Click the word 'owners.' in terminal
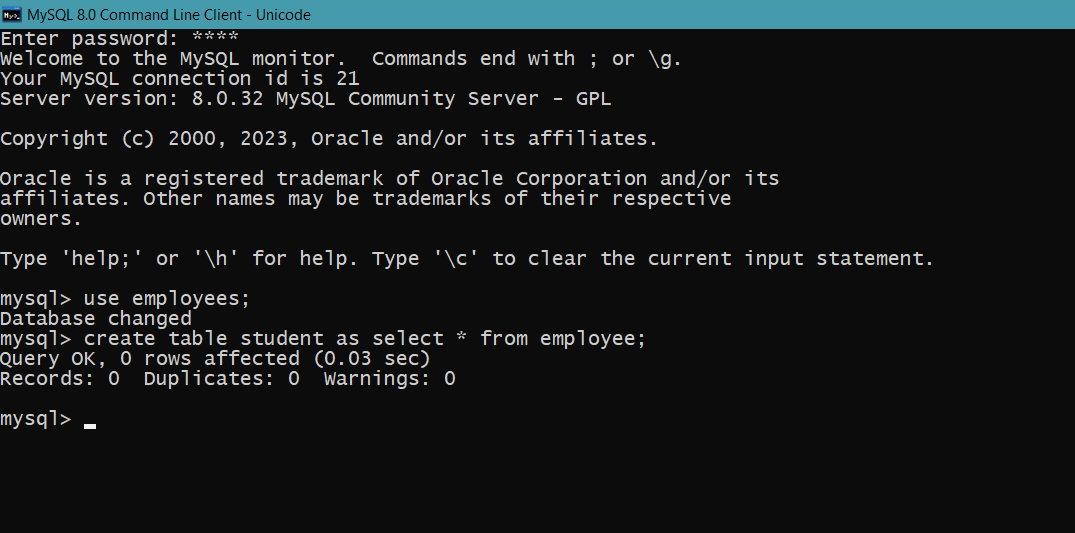This screenshot has width=1075, height=533. pos(41,220)
